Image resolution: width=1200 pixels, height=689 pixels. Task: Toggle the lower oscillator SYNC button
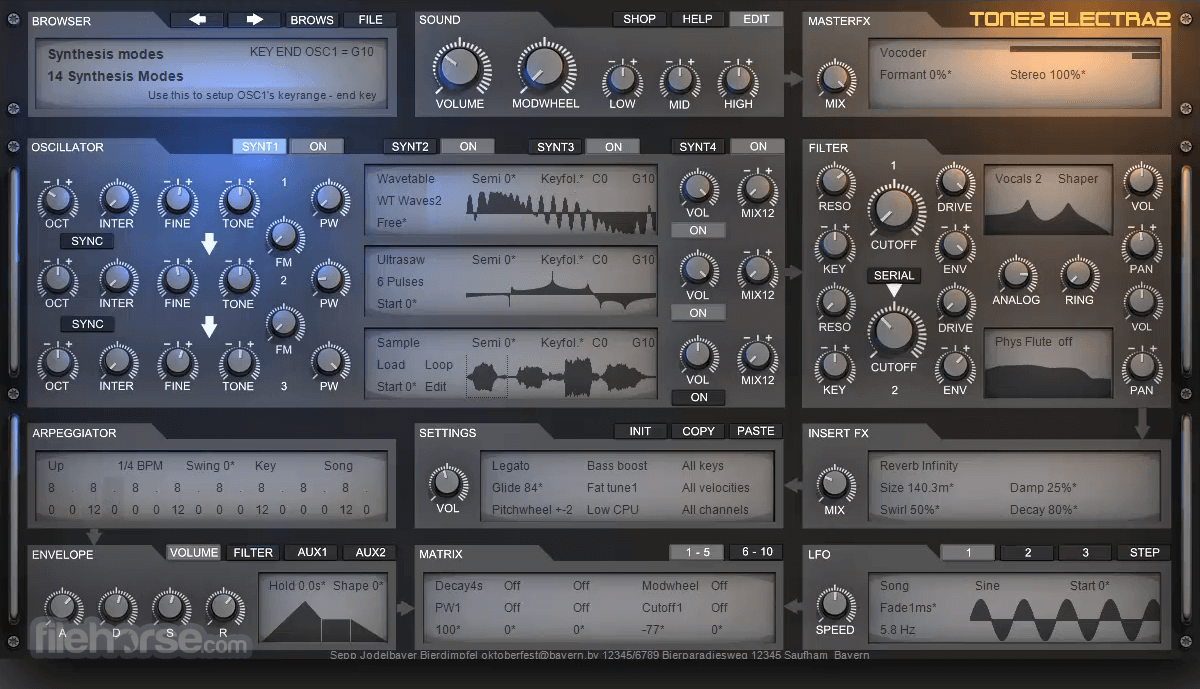(x=87, y=324)
